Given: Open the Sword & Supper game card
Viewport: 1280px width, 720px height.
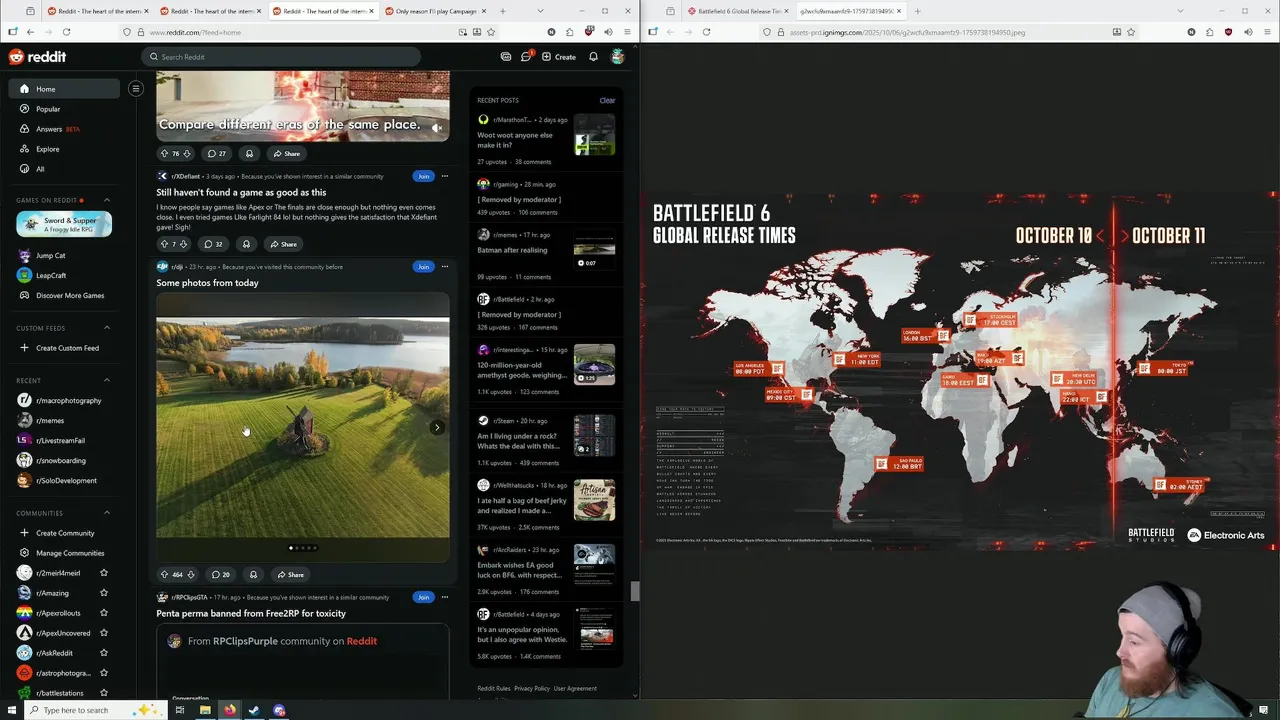Looking at the screenshot, I should point(64,224).
